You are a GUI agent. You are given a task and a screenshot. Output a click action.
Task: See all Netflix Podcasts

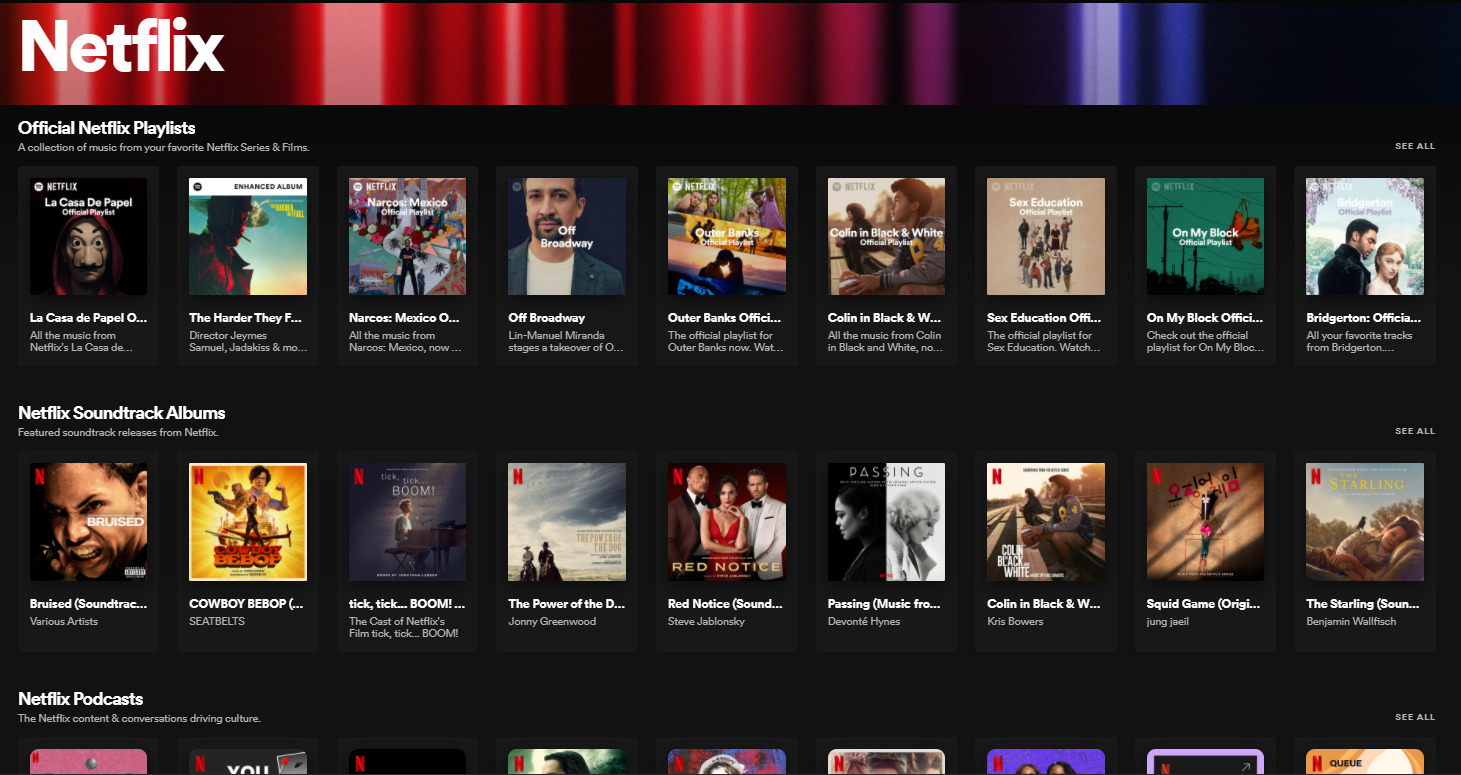click(x=1414, y=717)
